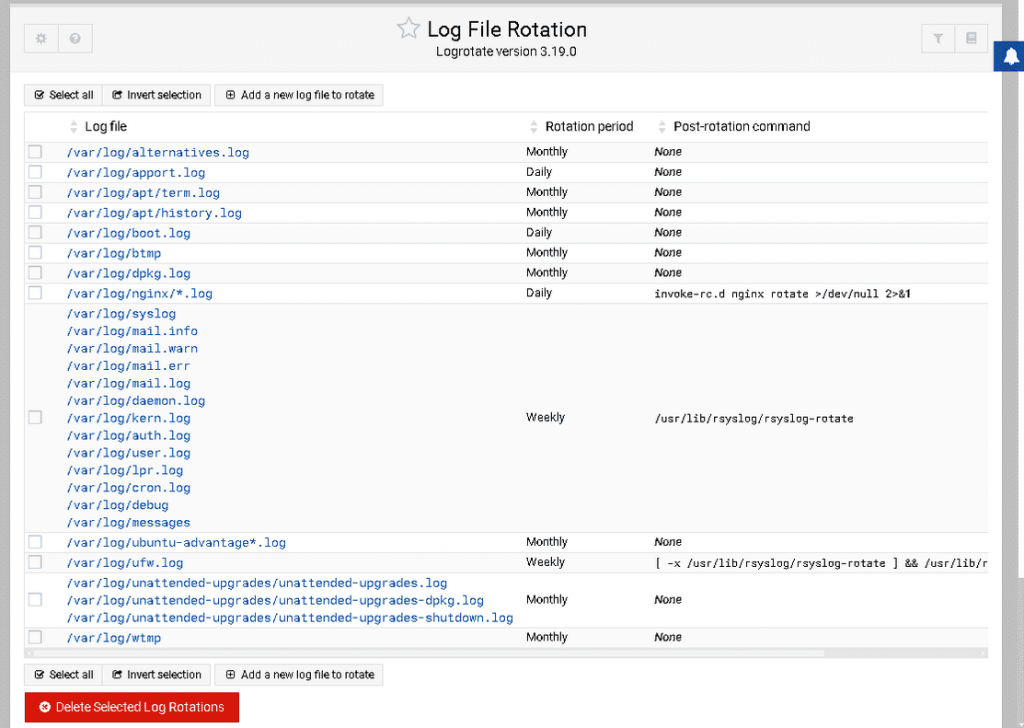Screen dimensions: 1024x728
Task: Click the filter icon at top right
Action: point(937,37)
